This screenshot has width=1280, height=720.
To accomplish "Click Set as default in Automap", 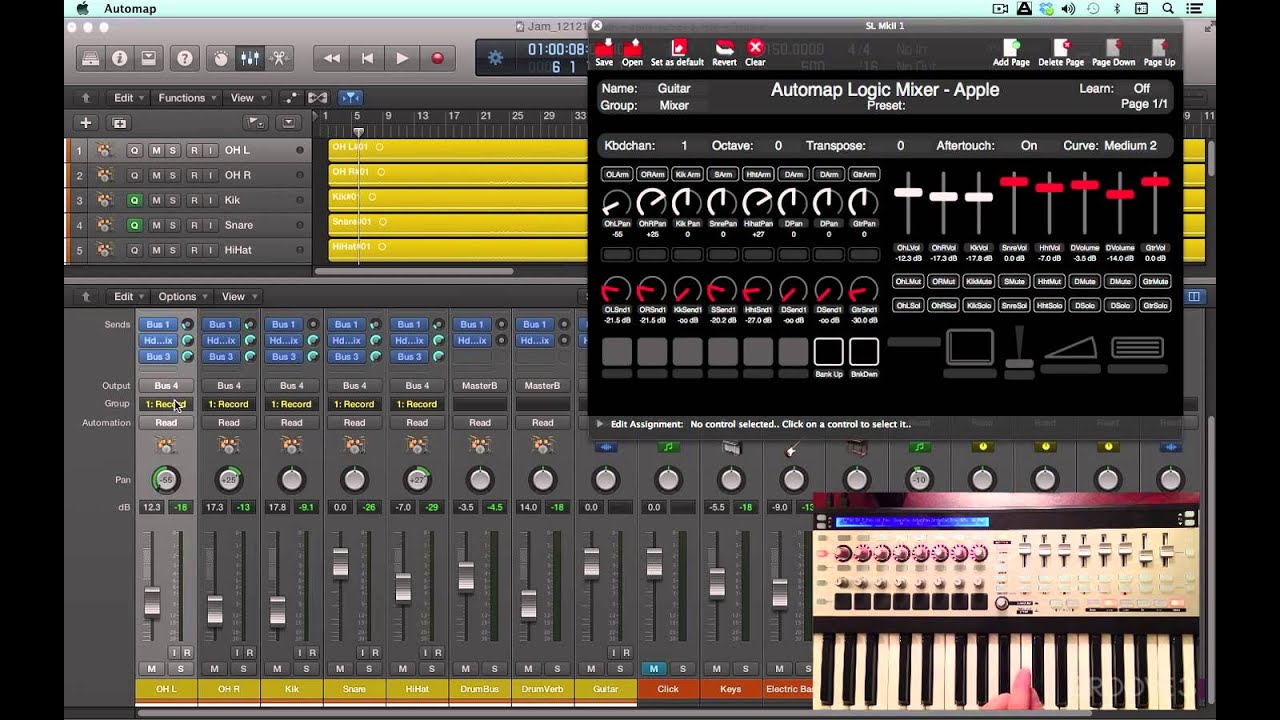I will 678,52.
